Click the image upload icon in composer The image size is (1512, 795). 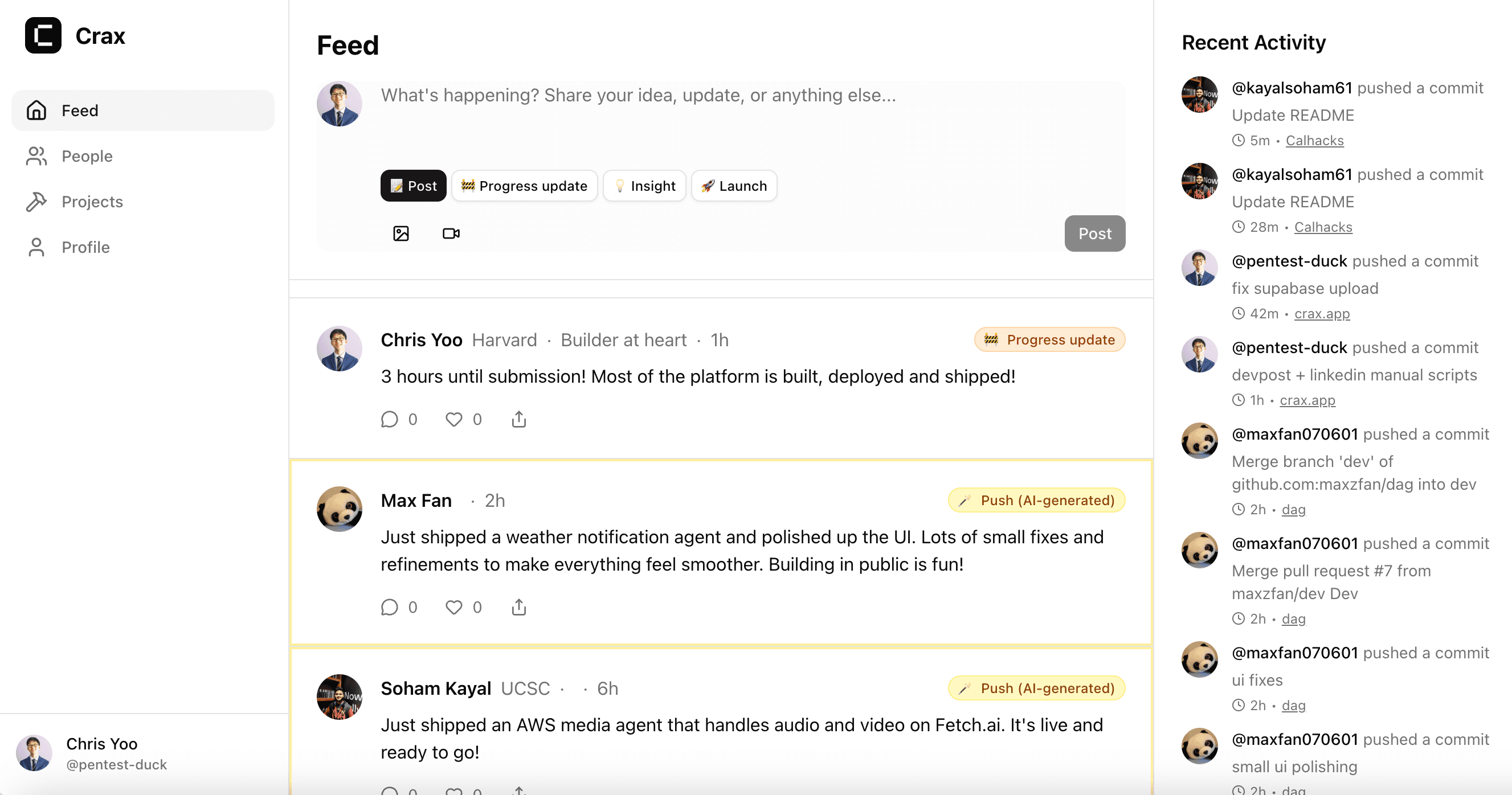[401, 233]
